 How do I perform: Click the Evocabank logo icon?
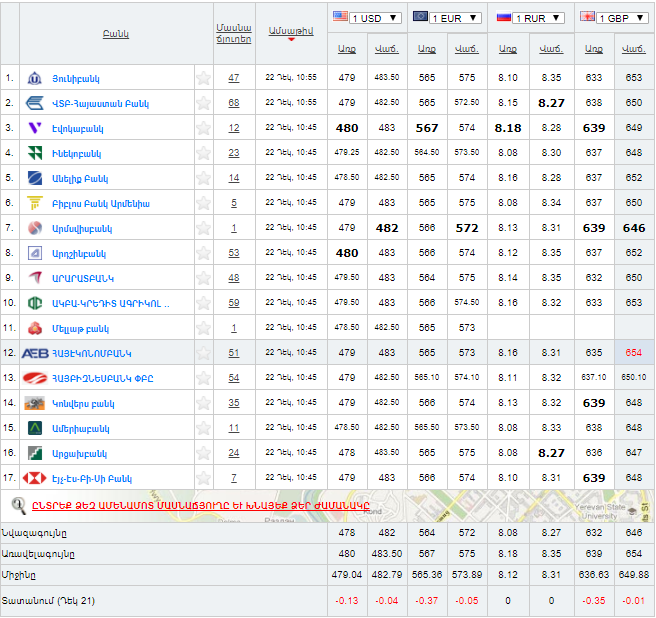pyautogui.click(x=34, y=128)
